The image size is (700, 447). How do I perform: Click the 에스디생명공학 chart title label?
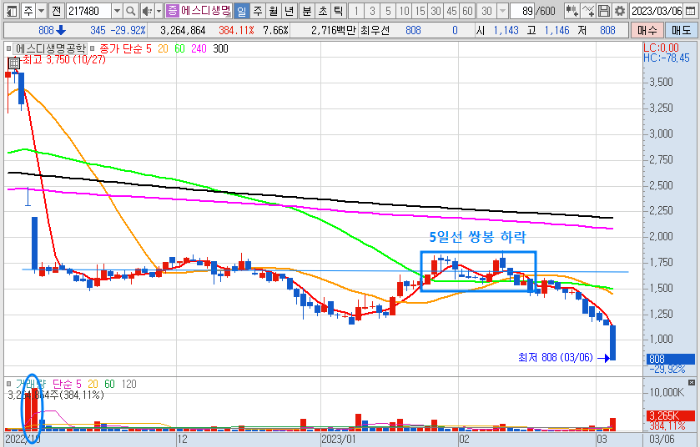click(50, 48)
